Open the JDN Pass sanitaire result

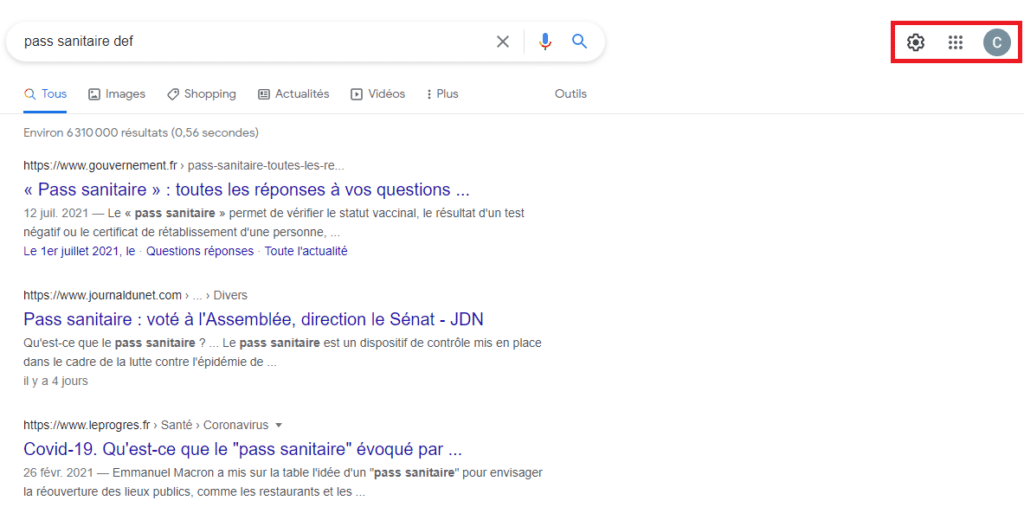coord(253,319)
